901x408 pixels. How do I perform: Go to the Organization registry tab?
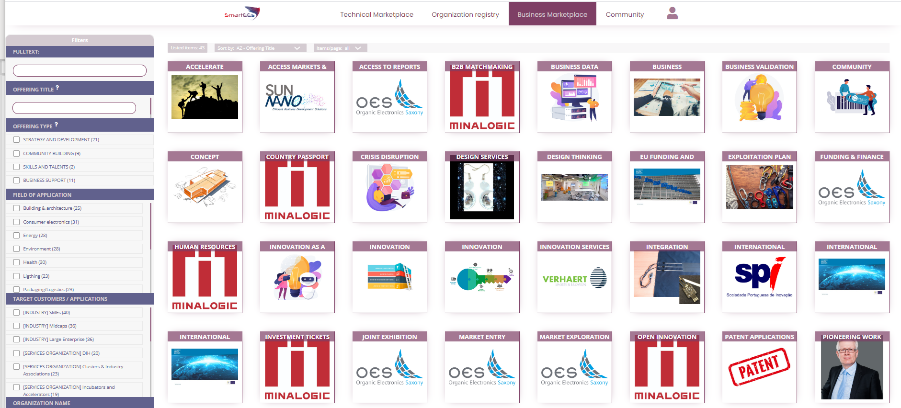coord(464,15)
